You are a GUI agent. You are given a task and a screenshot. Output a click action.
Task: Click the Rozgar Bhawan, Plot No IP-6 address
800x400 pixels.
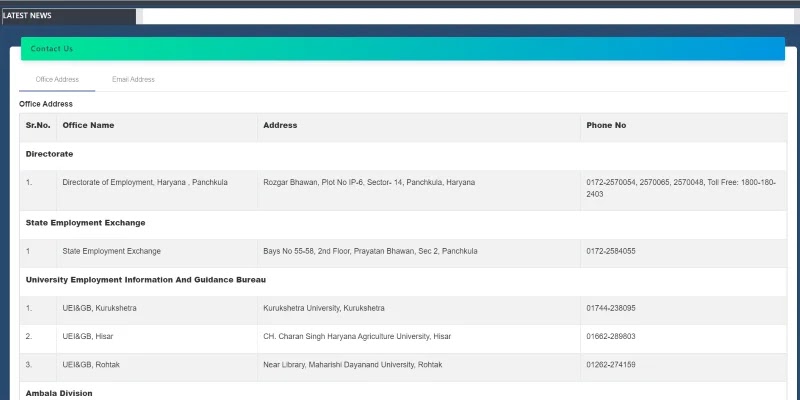point(369,183)
